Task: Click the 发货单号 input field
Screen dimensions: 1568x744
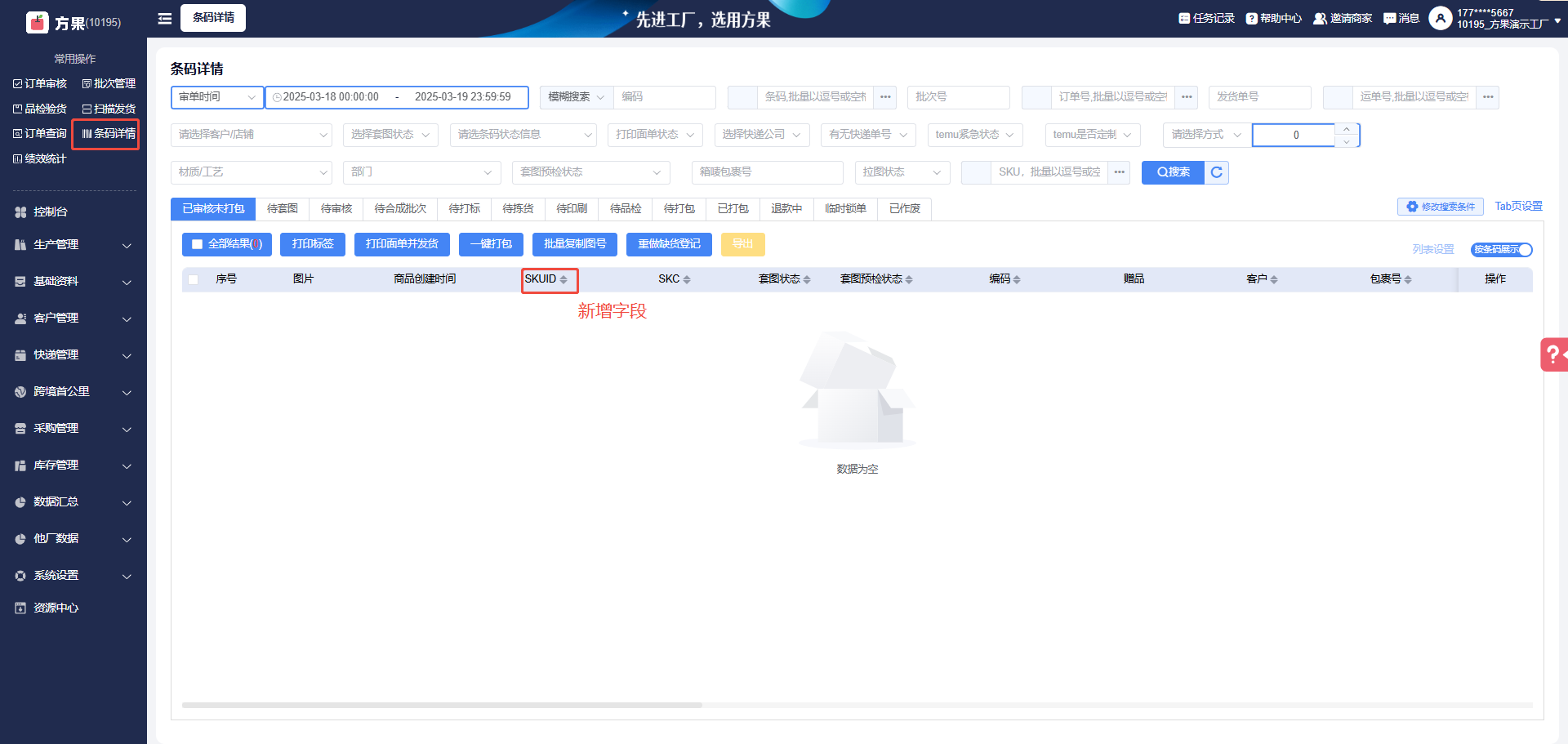Action: pos(1259,97)
